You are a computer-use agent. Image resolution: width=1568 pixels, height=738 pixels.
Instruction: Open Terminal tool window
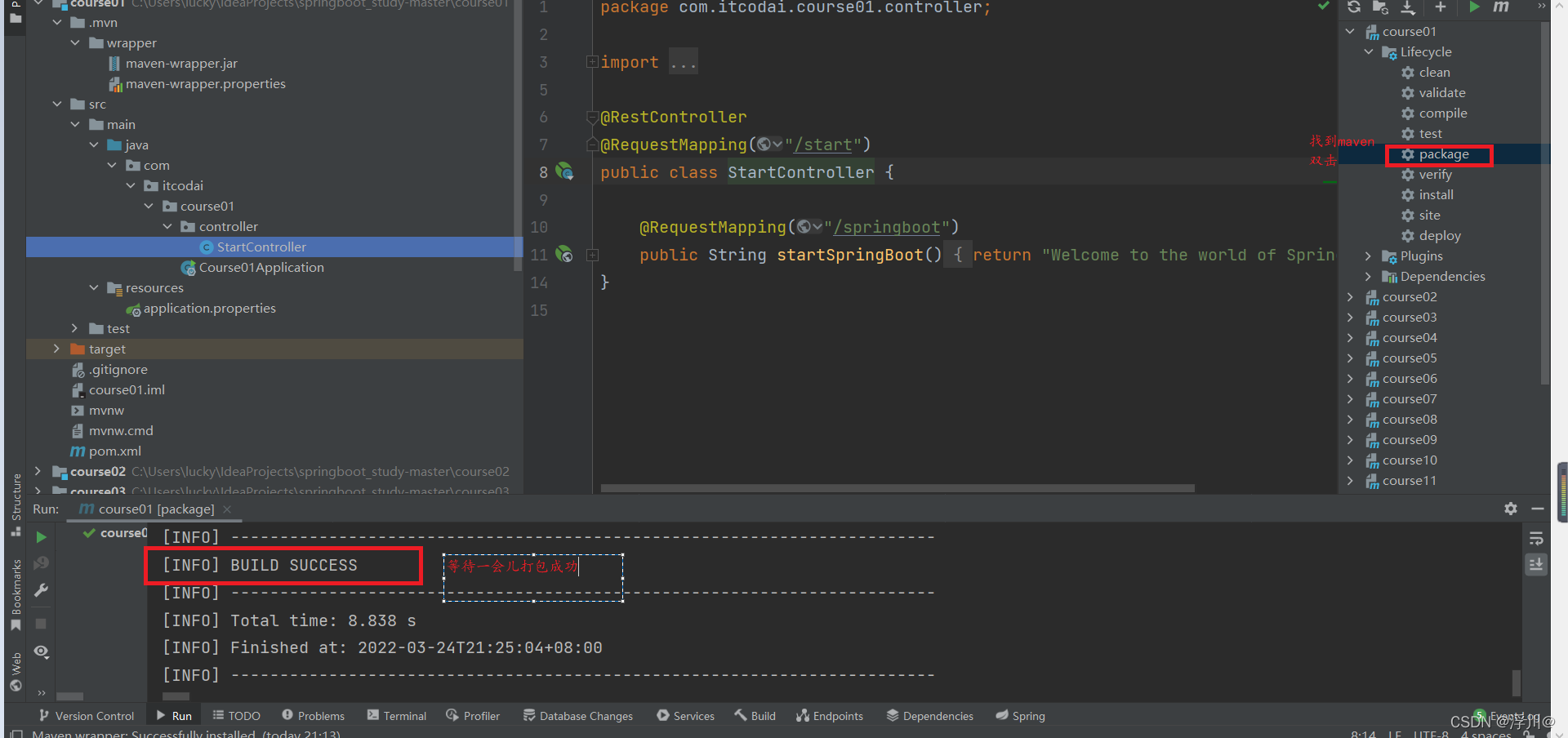(x=397, y=716)
